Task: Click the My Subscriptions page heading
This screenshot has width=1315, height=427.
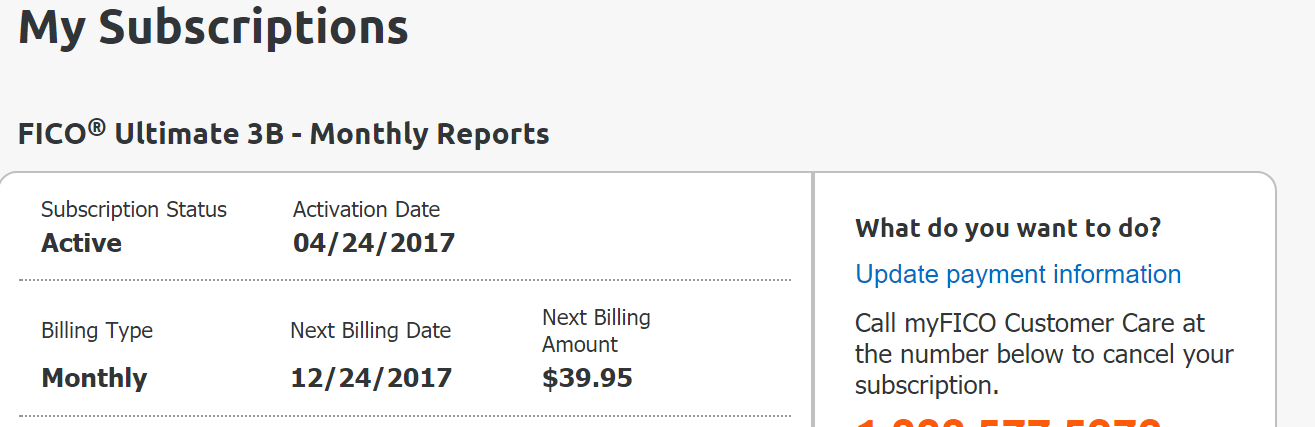Action: point(213,26)
